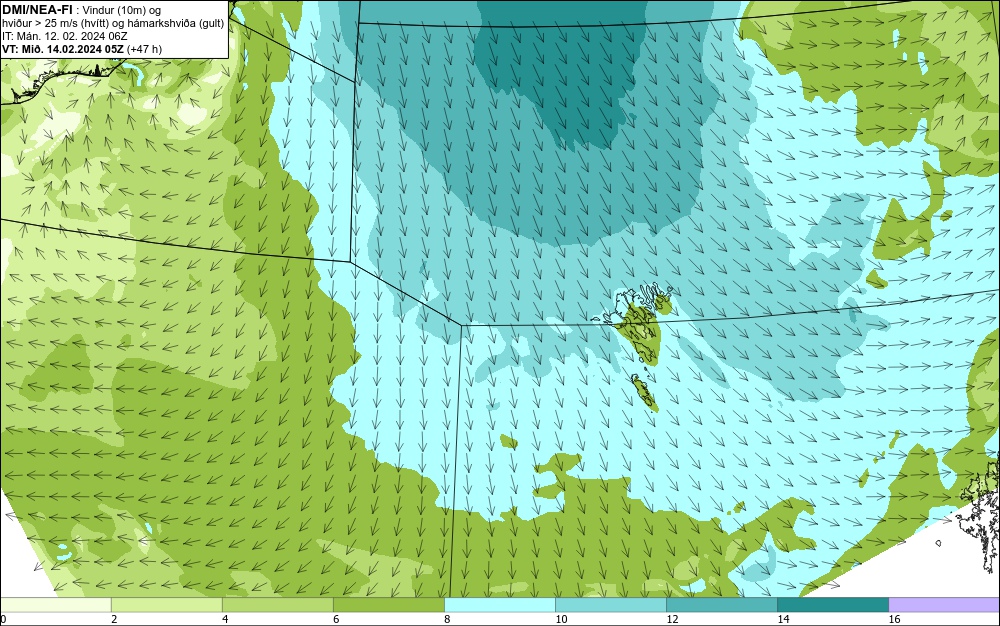Viewport: 1000px width, 626px height.
Task: Click the 2–4 m/s light green legend swatch
Action: click(166, 605)
